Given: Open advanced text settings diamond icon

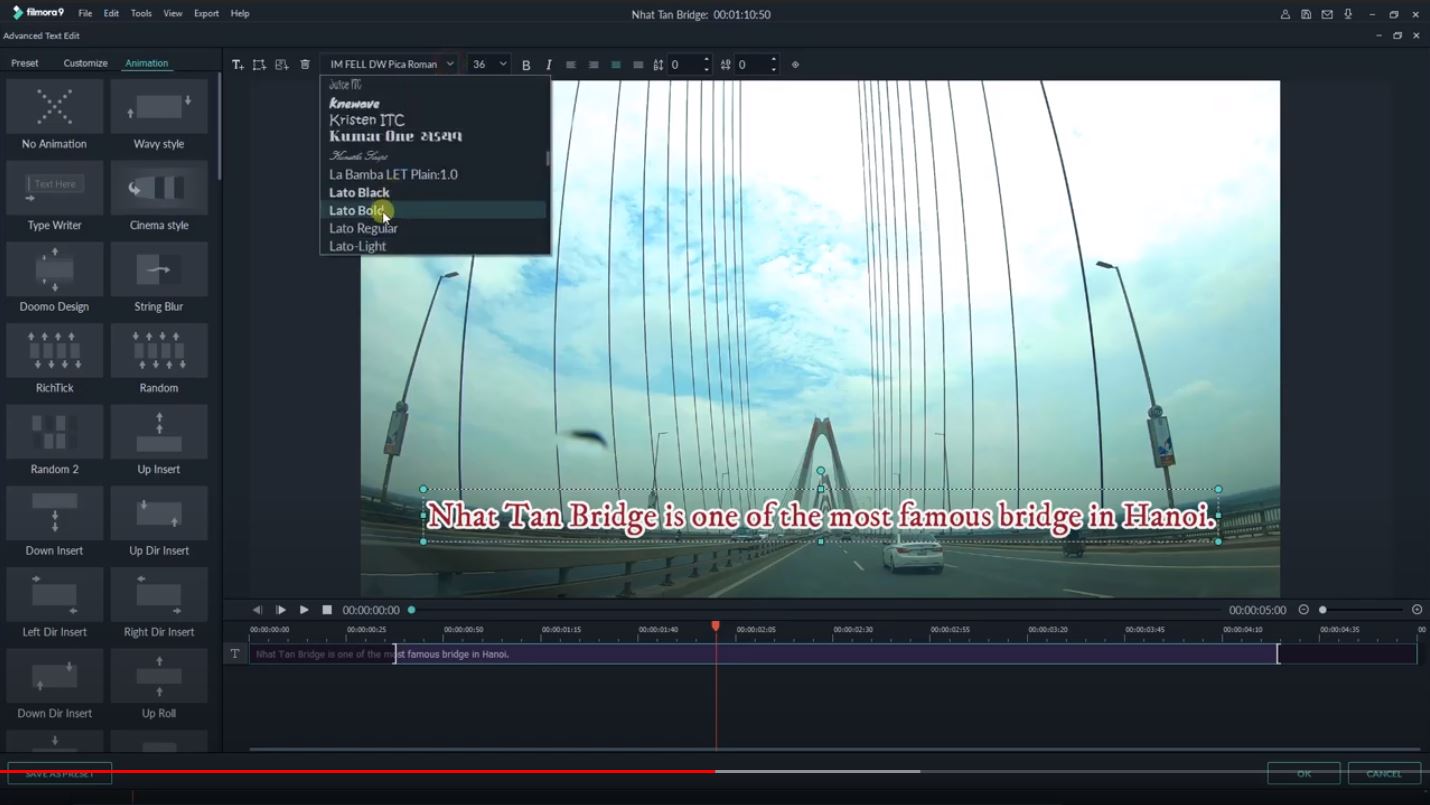Looking at the screenshot, I should point(795,64).
